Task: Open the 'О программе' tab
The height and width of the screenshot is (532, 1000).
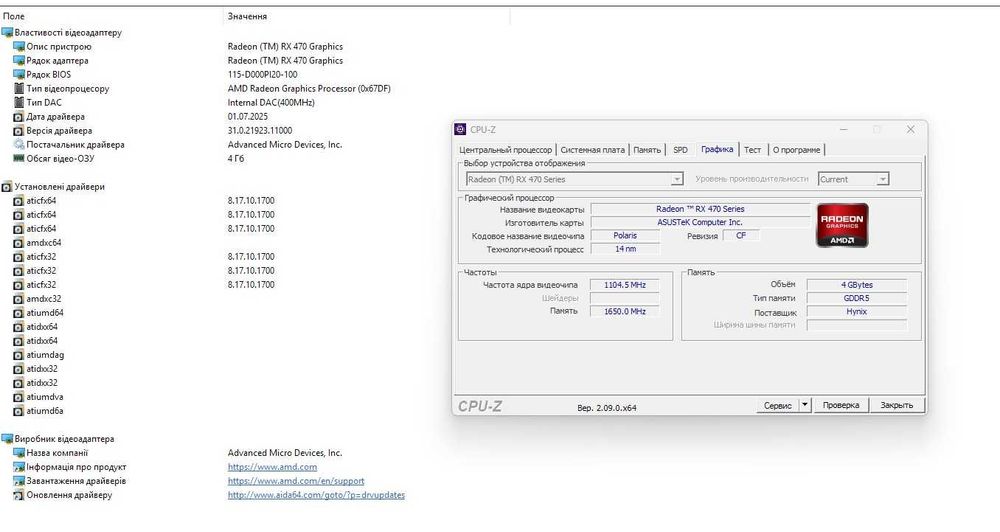Action: tap(797, 150)
